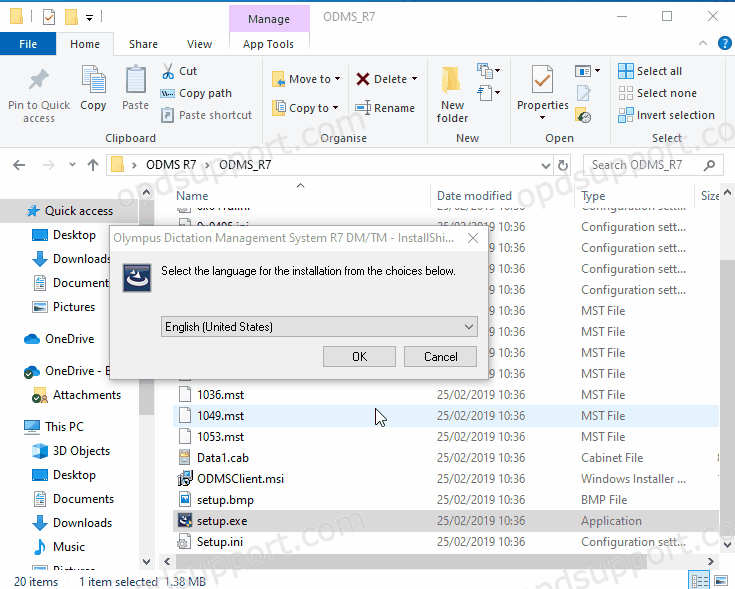Click the Select all icon

click(626, 71)
